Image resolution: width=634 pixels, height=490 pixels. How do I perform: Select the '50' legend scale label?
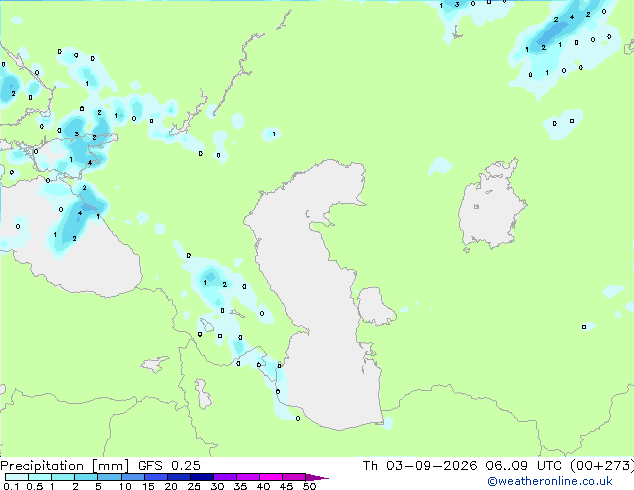coord(309,486)
